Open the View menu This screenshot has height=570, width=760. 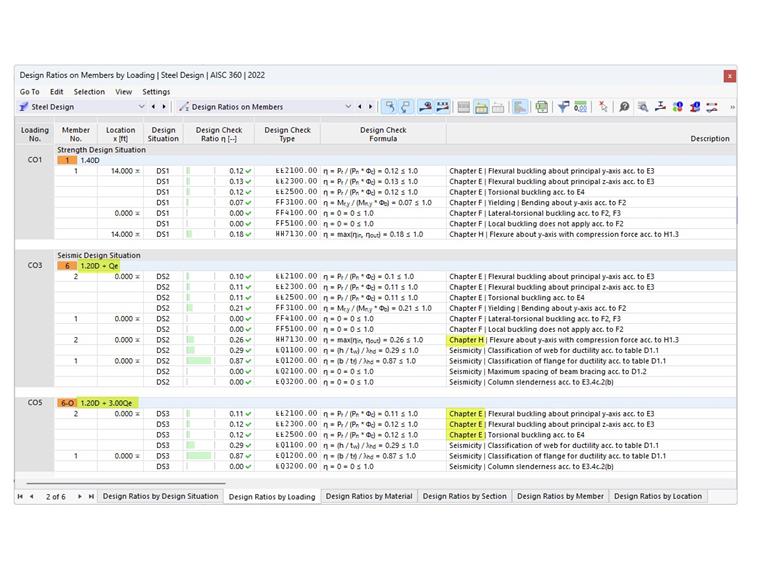[x=124, y=92]
